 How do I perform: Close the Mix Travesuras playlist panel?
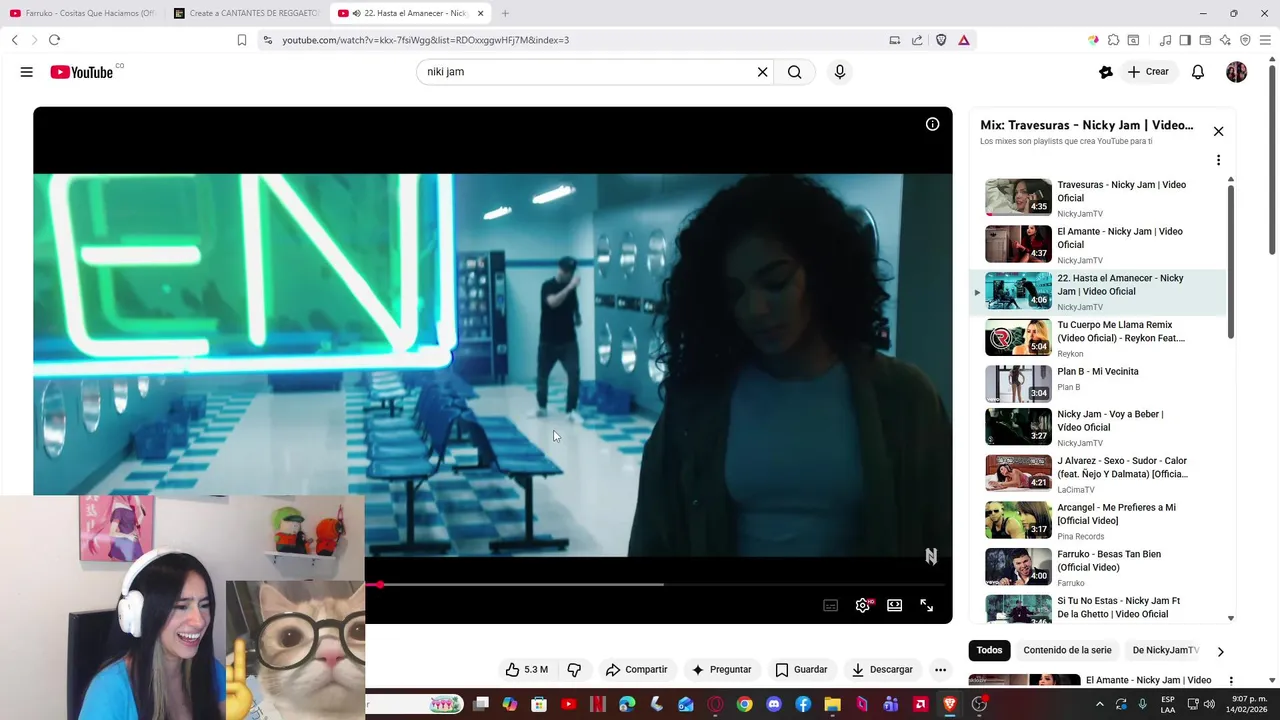[1218, 131]
